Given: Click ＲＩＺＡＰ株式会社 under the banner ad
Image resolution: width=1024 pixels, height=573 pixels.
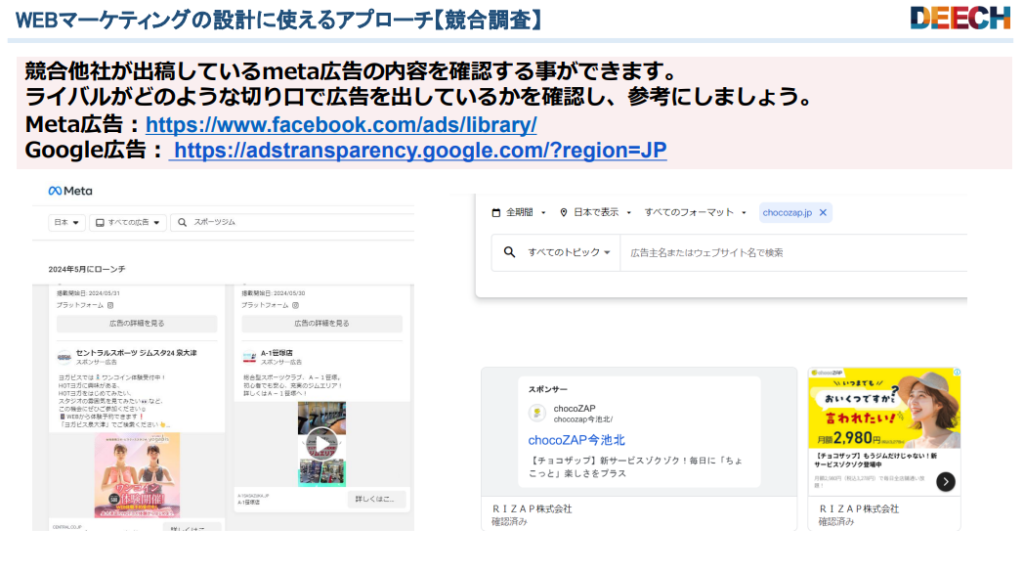Looking at the screenshot, I should click(859, 508).
